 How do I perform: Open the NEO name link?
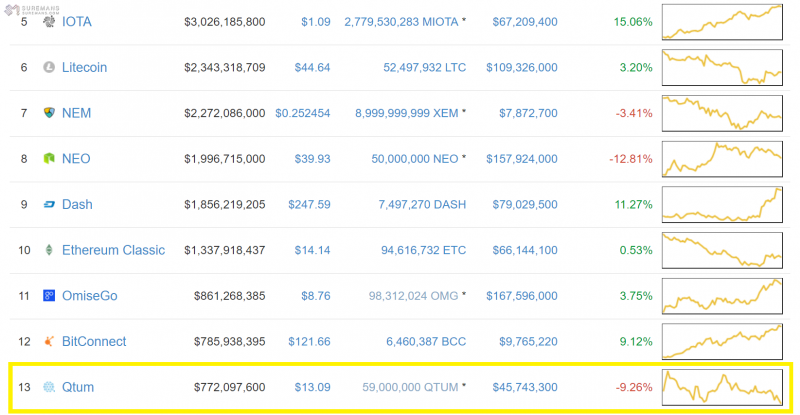(x=76, y=158)
